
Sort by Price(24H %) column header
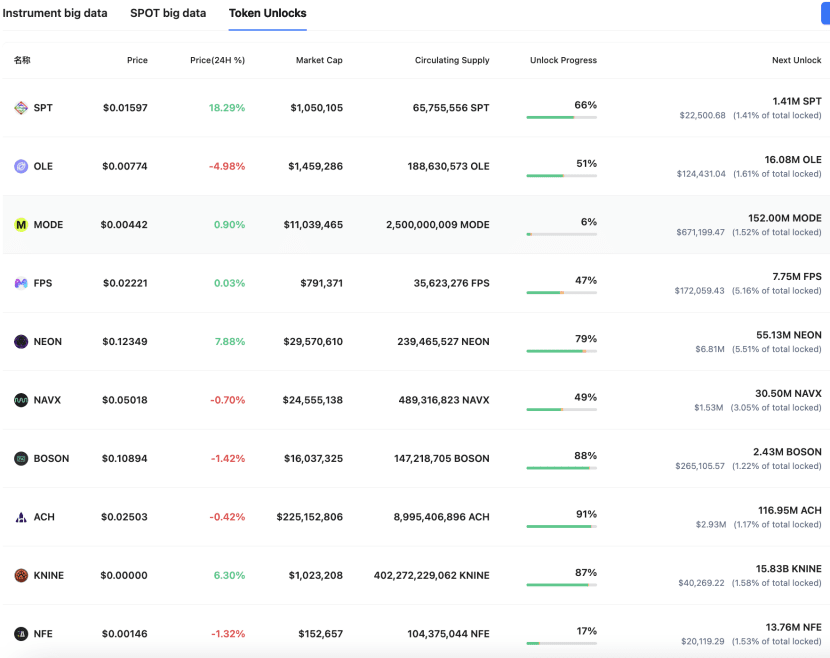tap(217, 61)
